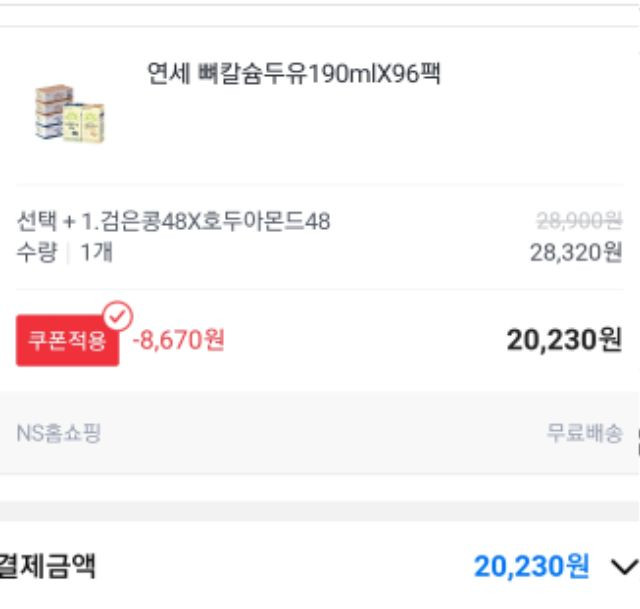Click the gray divider bar above 결제금액

click(320, 511)
